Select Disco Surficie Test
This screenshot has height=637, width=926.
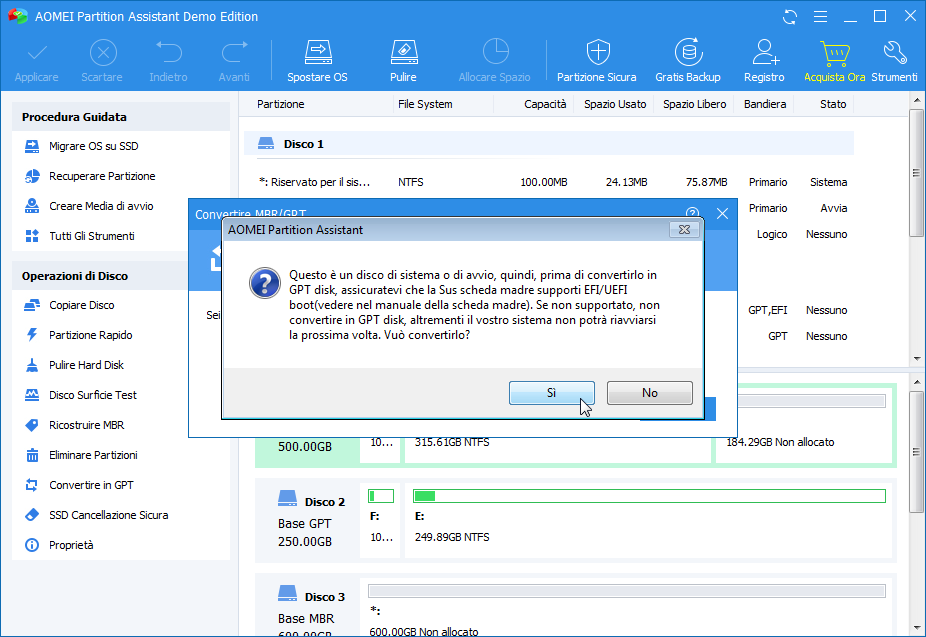point(80,396)
